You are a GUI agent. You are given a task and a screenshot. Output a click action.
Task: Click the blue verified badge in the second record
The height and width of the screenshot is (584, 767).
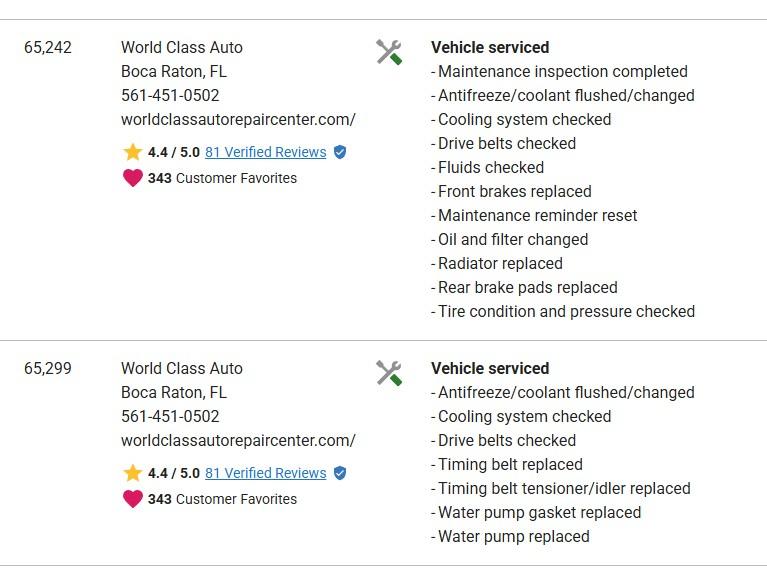pyautogui.click(x=340, y=473)
